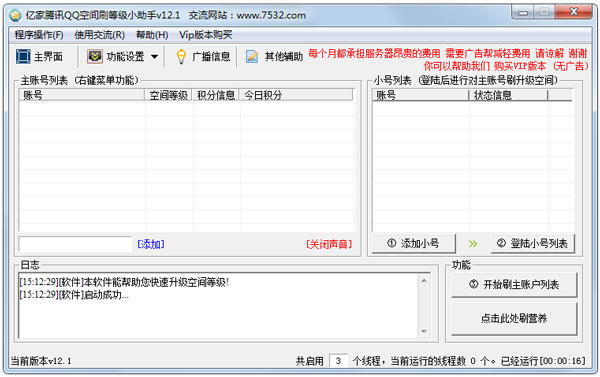Click the 账号 column header in main list
Image resolution: width=600 pixels, height=377 pixels.
pyautogui.click(x=82, y=95)
